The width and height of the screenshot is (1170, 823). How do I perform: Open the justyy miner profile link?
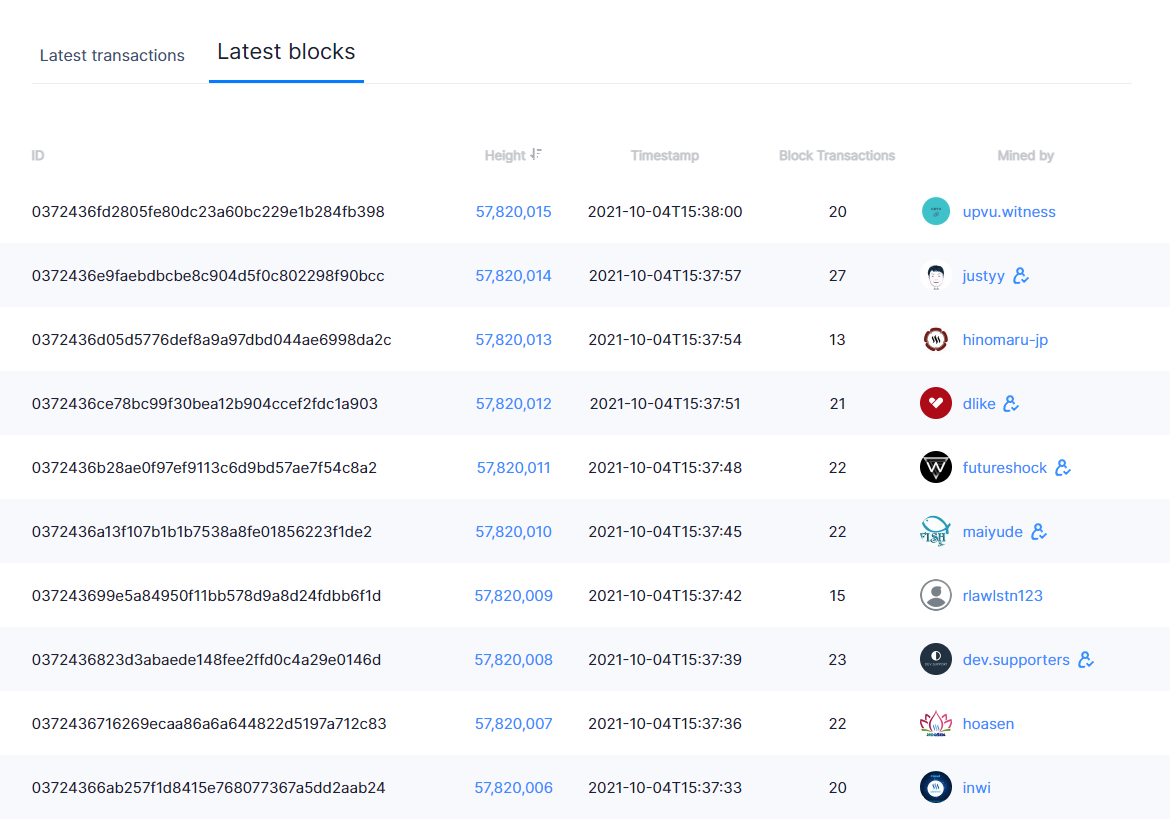983,276
